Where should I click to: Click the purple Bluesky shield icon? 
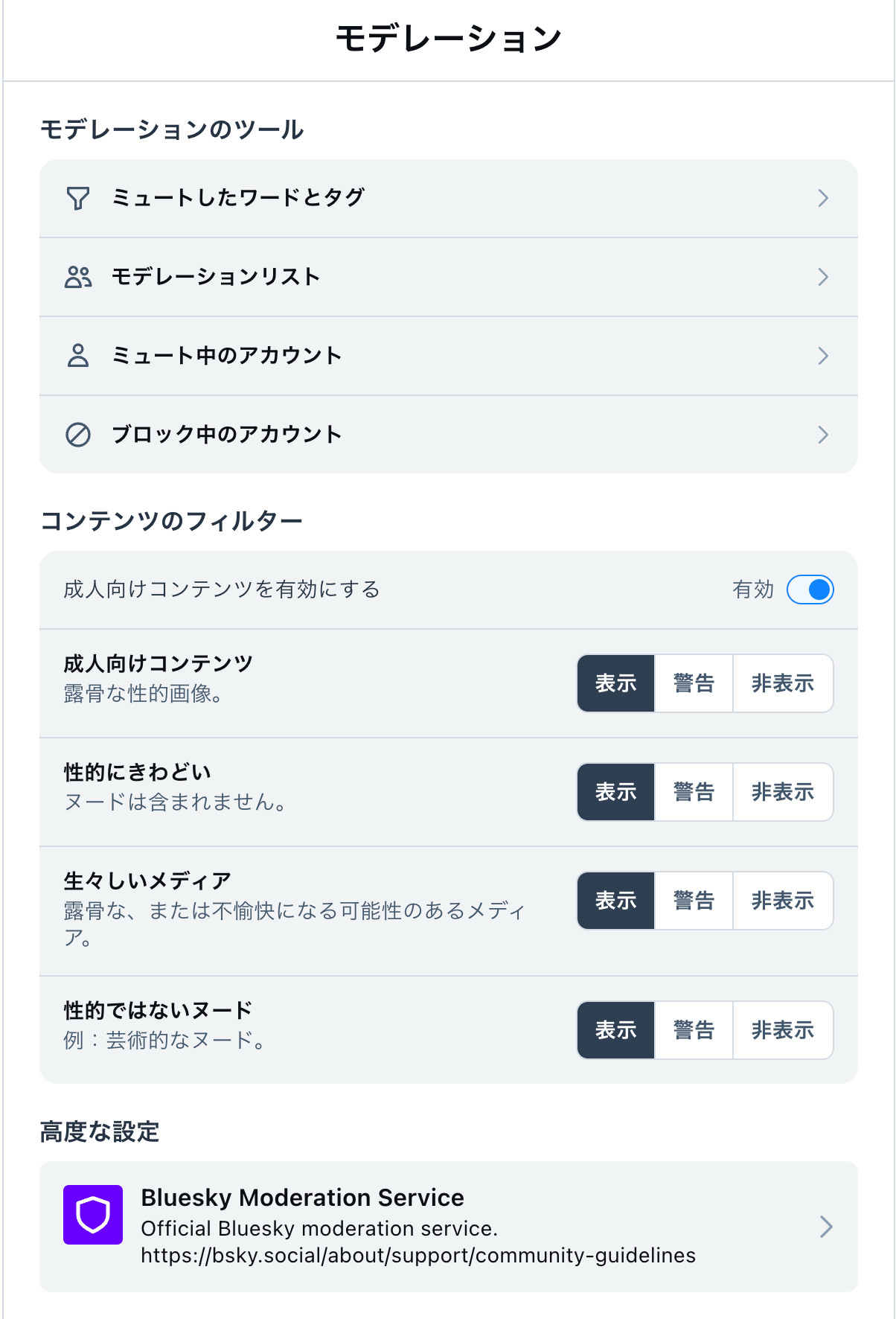[x=93, y=1215]
